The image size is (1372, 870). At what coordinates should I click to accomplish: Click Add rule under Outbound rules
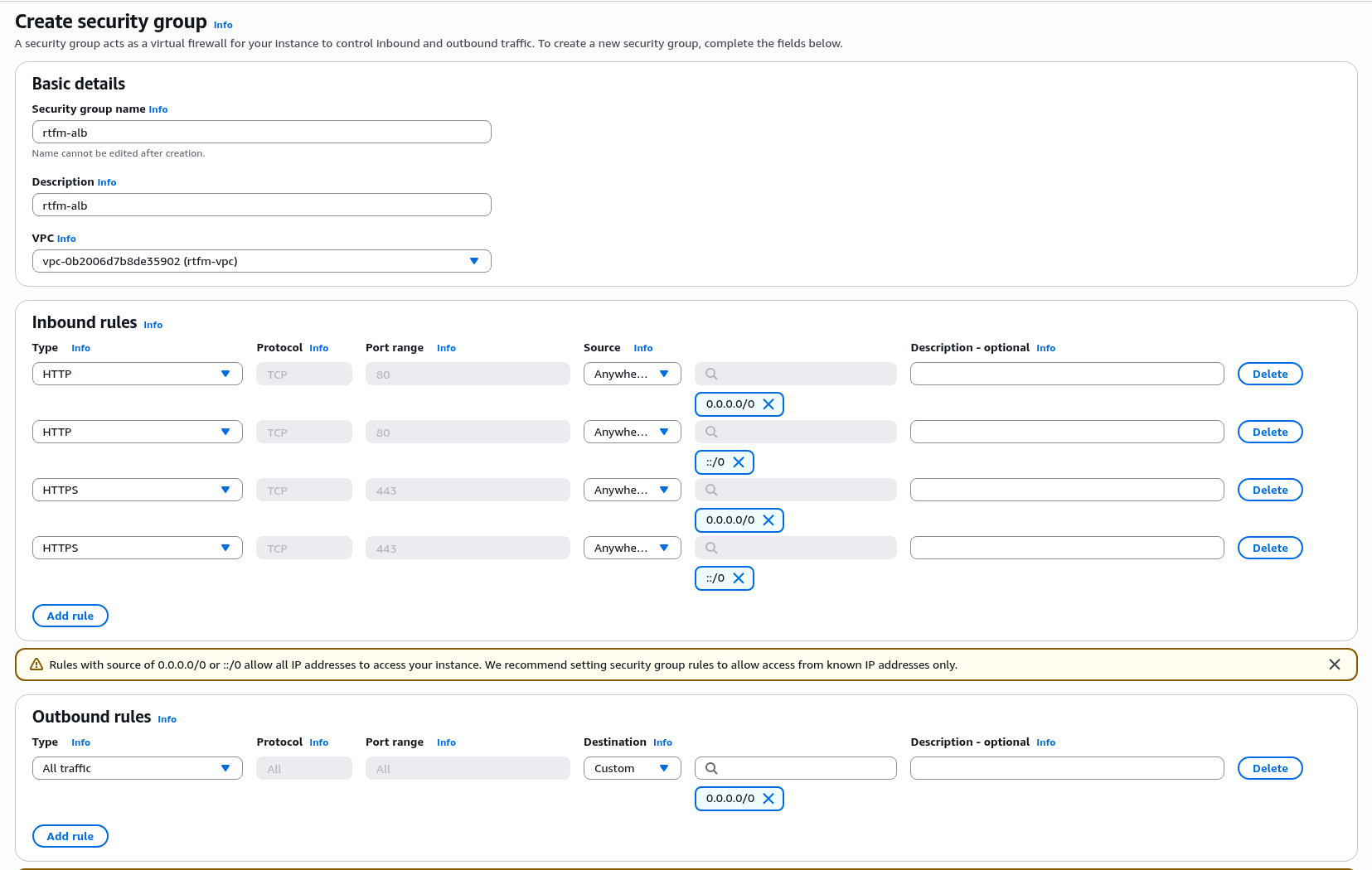pos(70,836)
